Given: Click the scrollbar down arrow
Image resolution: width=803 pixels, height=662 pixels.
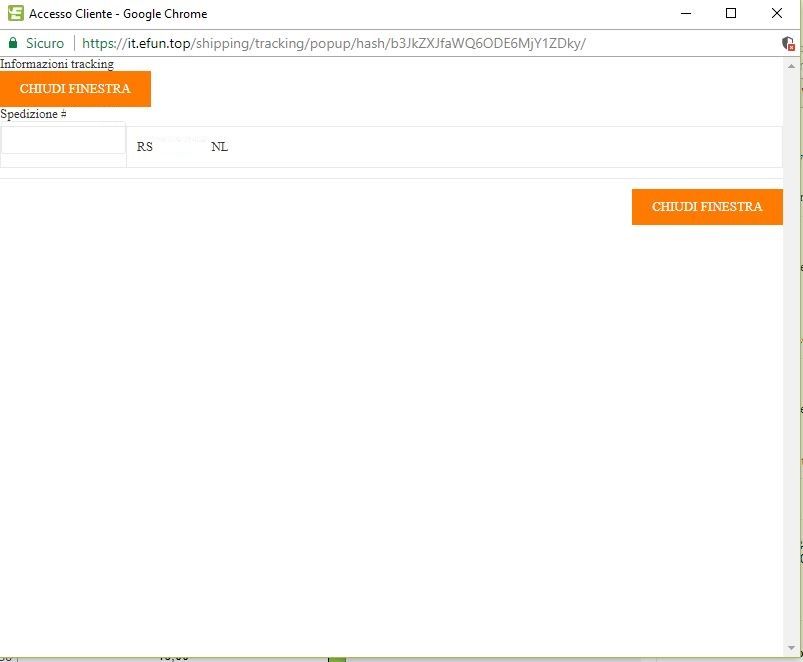Looking at the screenshot, I should (791, 648).
